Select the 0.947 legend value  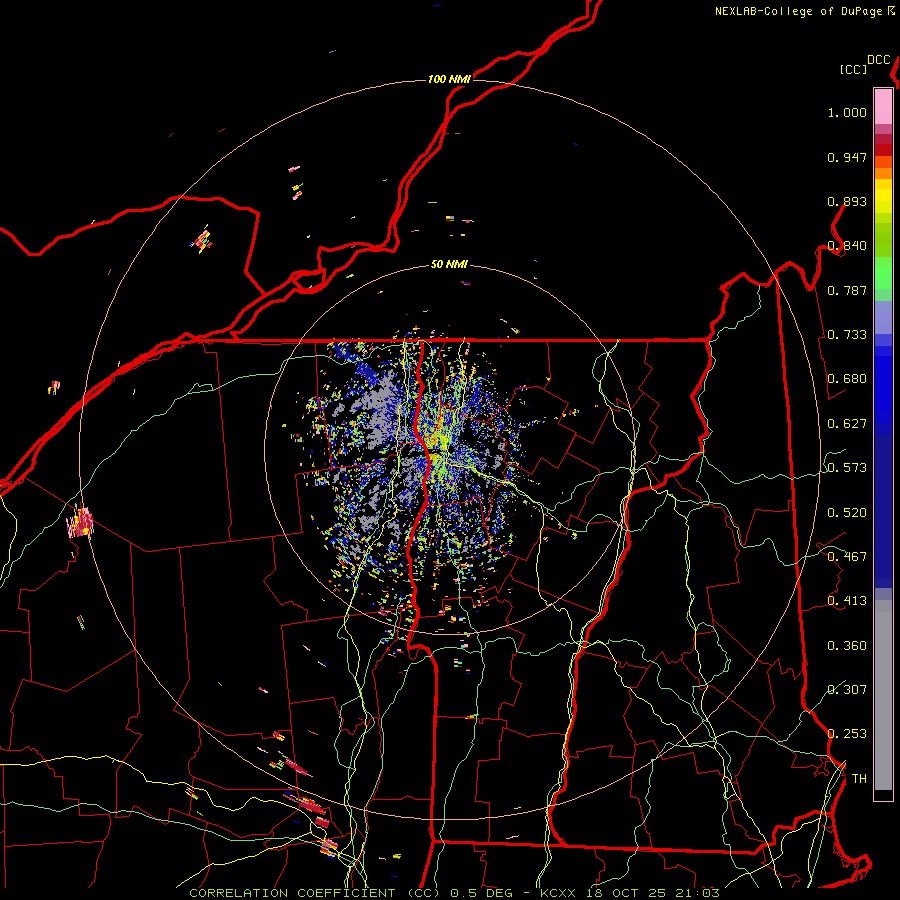[x=847, y=157]
